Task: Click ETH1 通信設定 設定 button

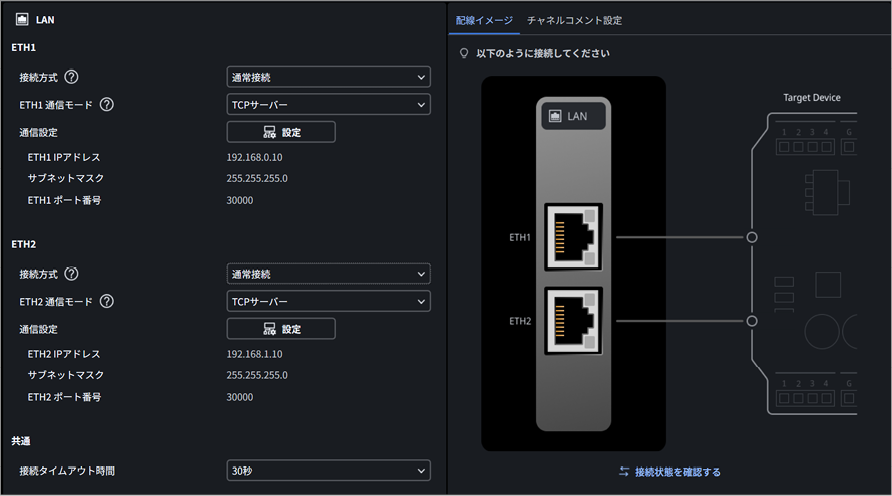Action: click(281, 132)
